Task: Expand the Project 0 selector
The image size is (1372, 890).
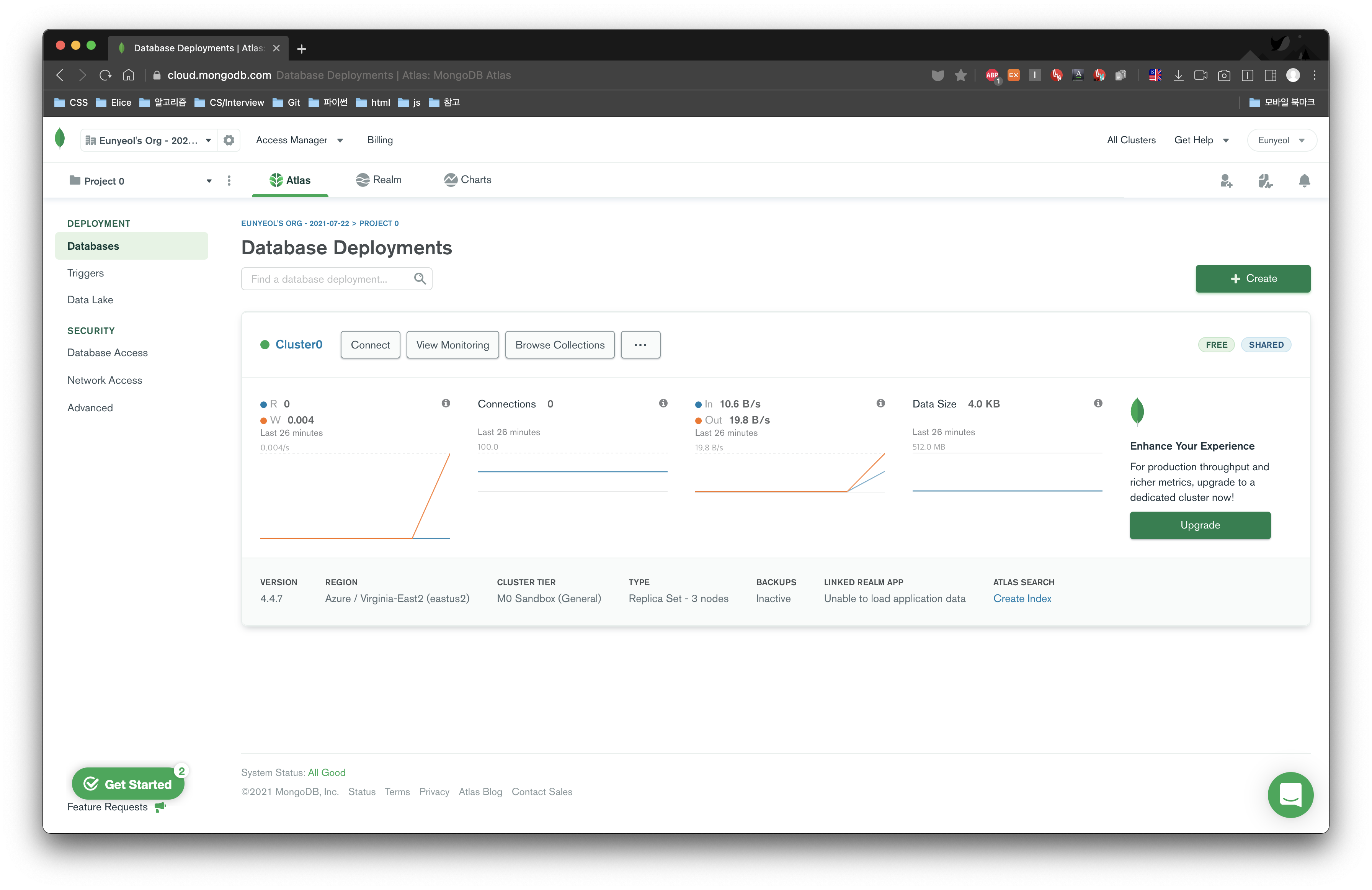Action: (140, 181)
